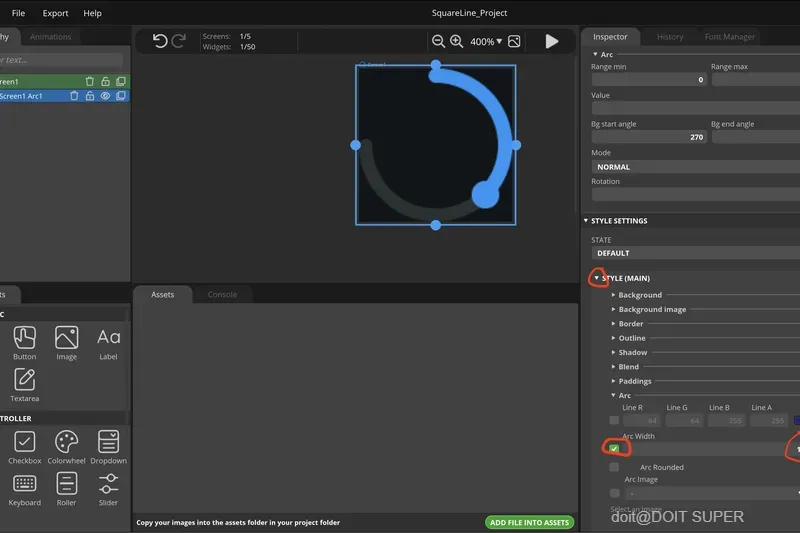Switch to the Console tab

point(222,295)
